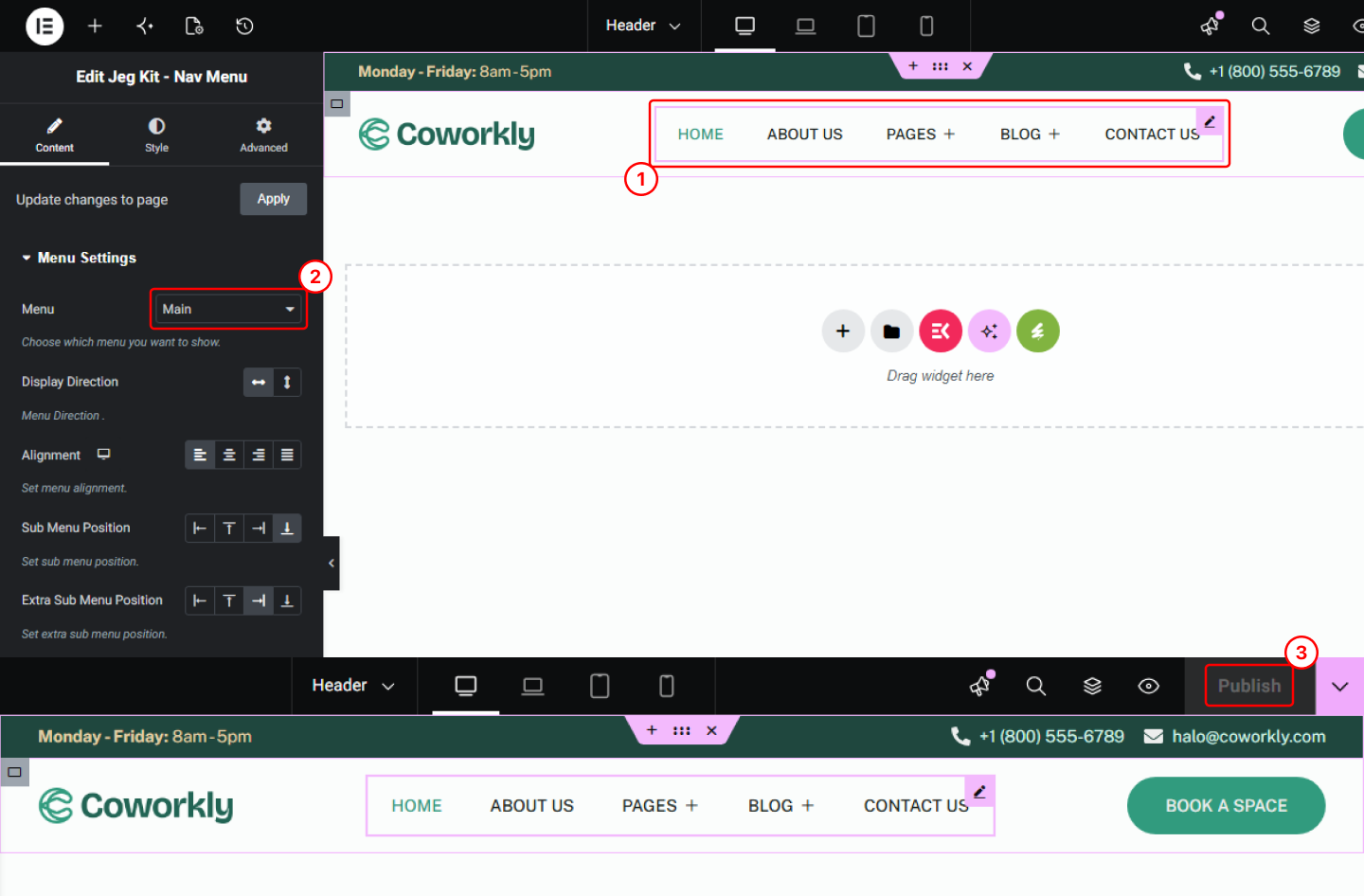Open the Elementor main menu logo
1364x896 pixels.
pos(45,26)
